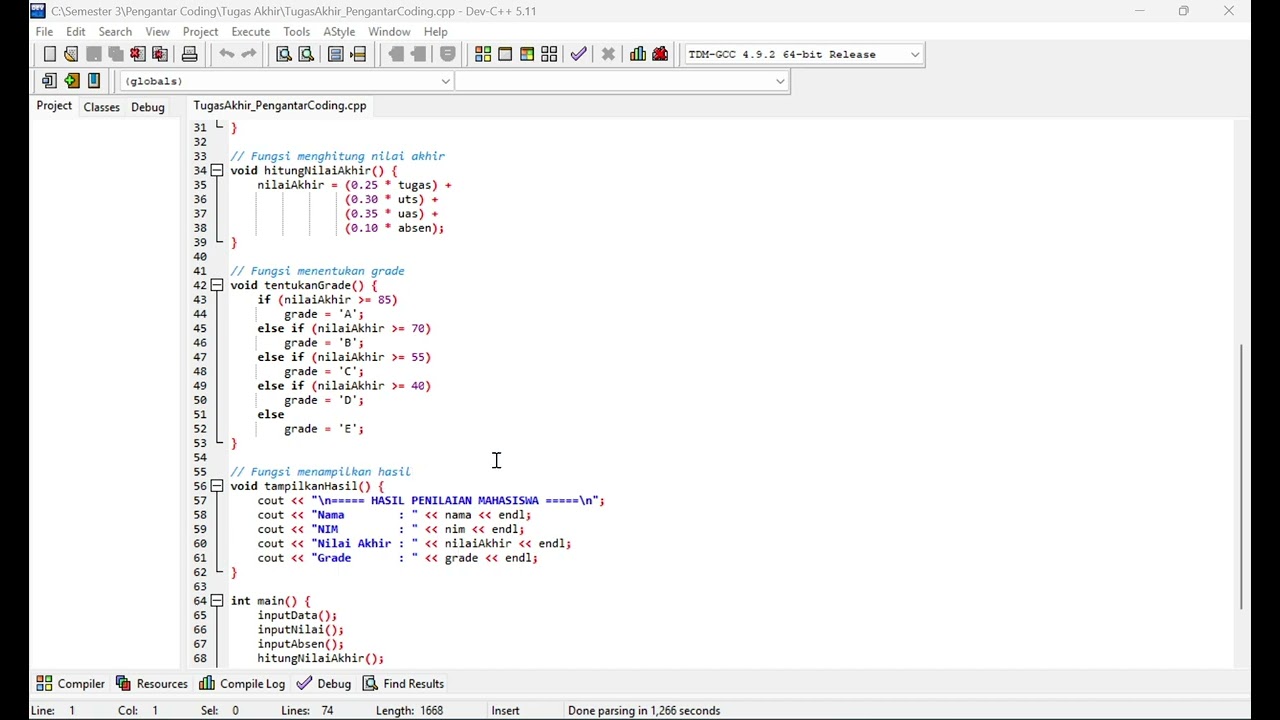Click the editor vertical scrollbar thumb

coord(1241,476)
